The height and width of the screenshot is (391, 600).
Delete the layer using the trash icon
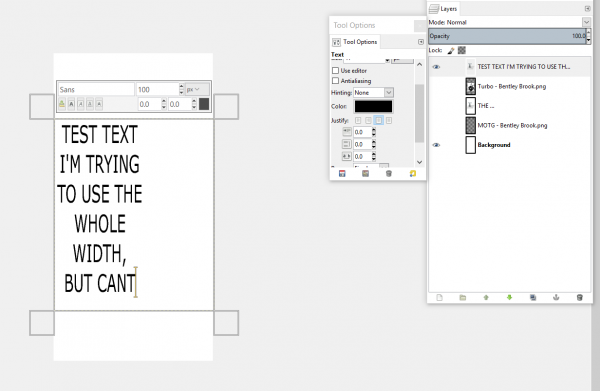[x=579, y=298]
